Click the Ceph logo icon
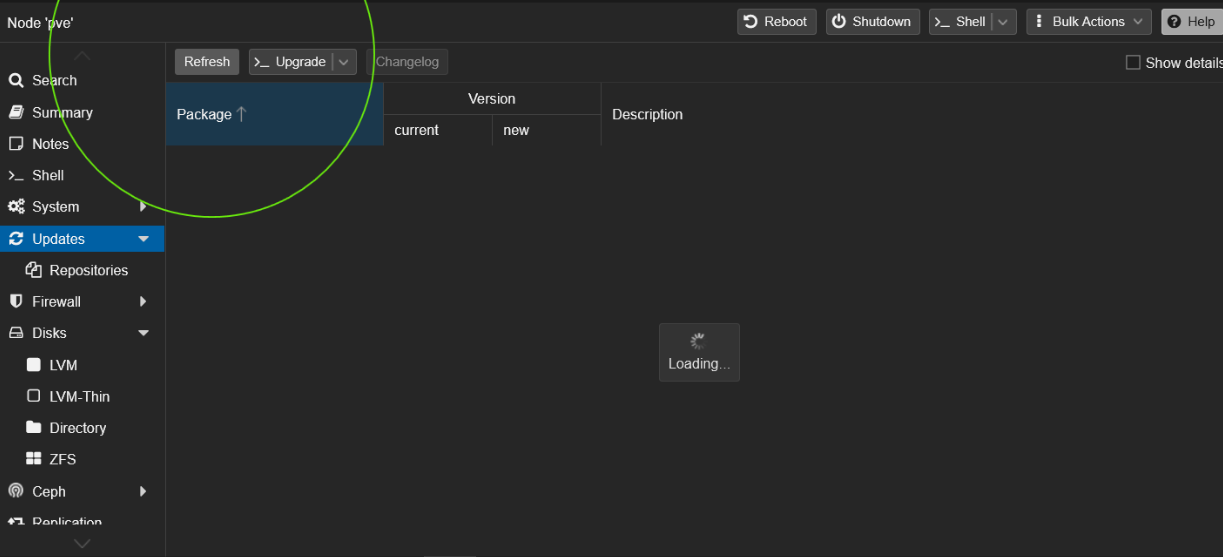 (16, 491)
